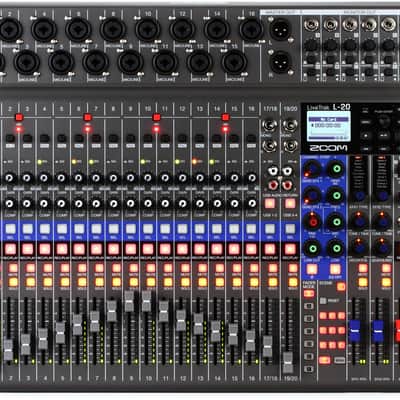Viewport: 400px width, 400px height.
Task: Mute channel 4
Action: [x=48, y=268]
